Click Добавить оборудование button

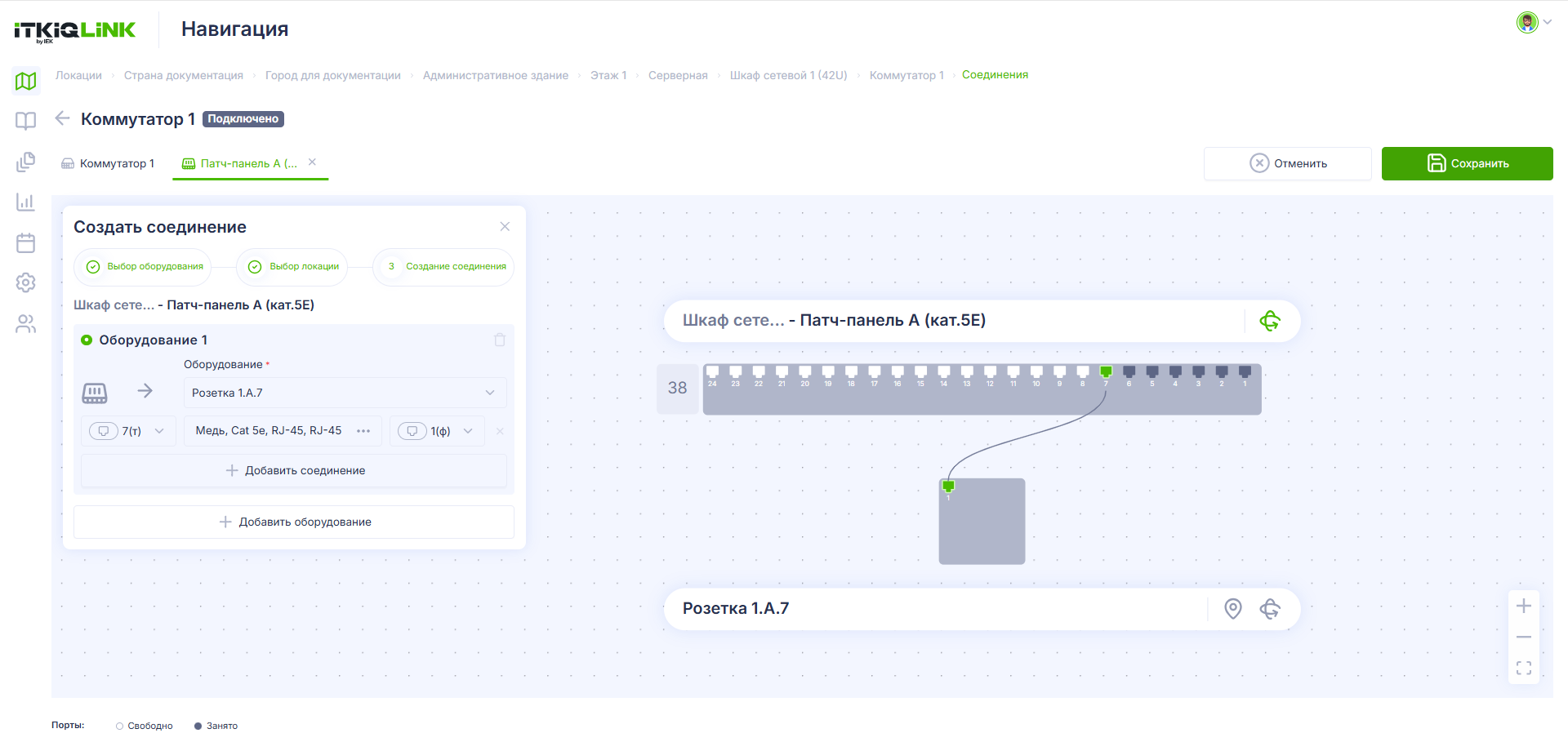point(294,522)
